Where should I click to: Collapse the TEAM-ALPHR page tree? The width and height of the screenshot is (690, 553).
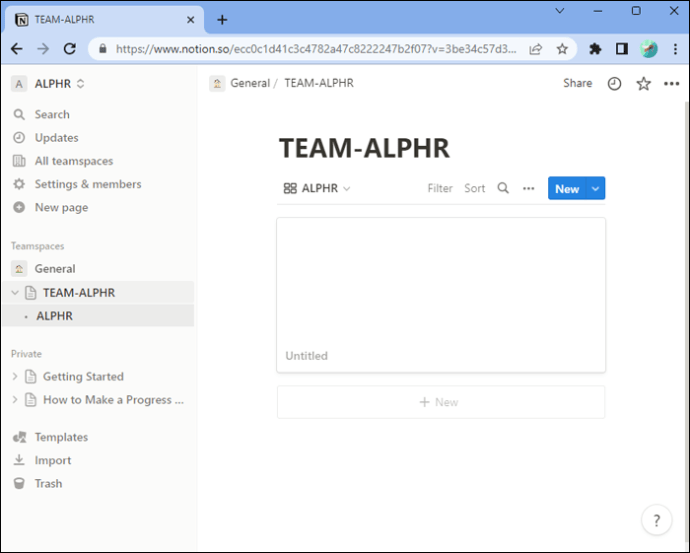point(15,293)
